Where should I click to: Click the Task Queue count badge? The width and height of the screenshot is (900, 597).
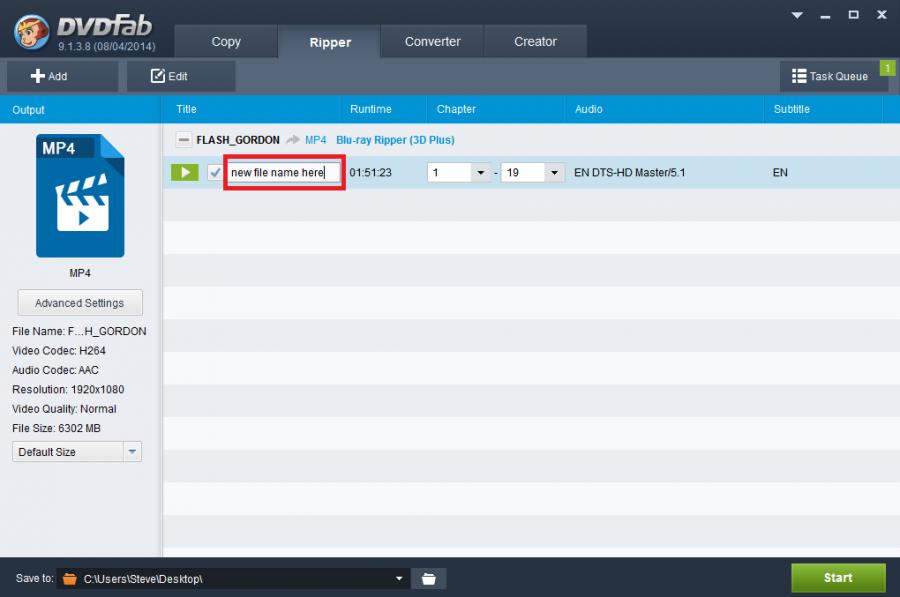pyautogui.click(x=887, y=68)
